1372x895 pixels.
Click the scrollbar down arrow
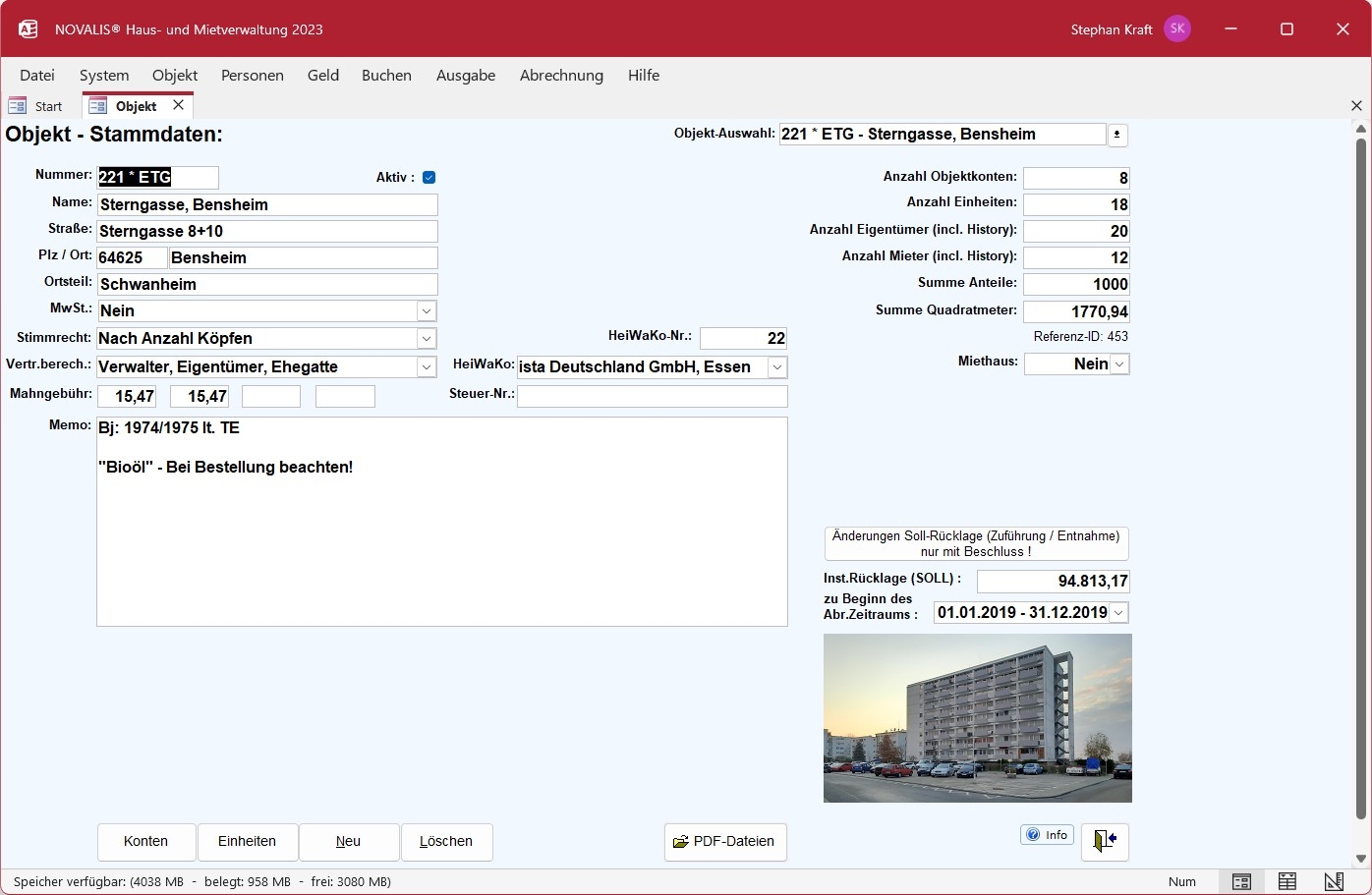click(1361, 859)
